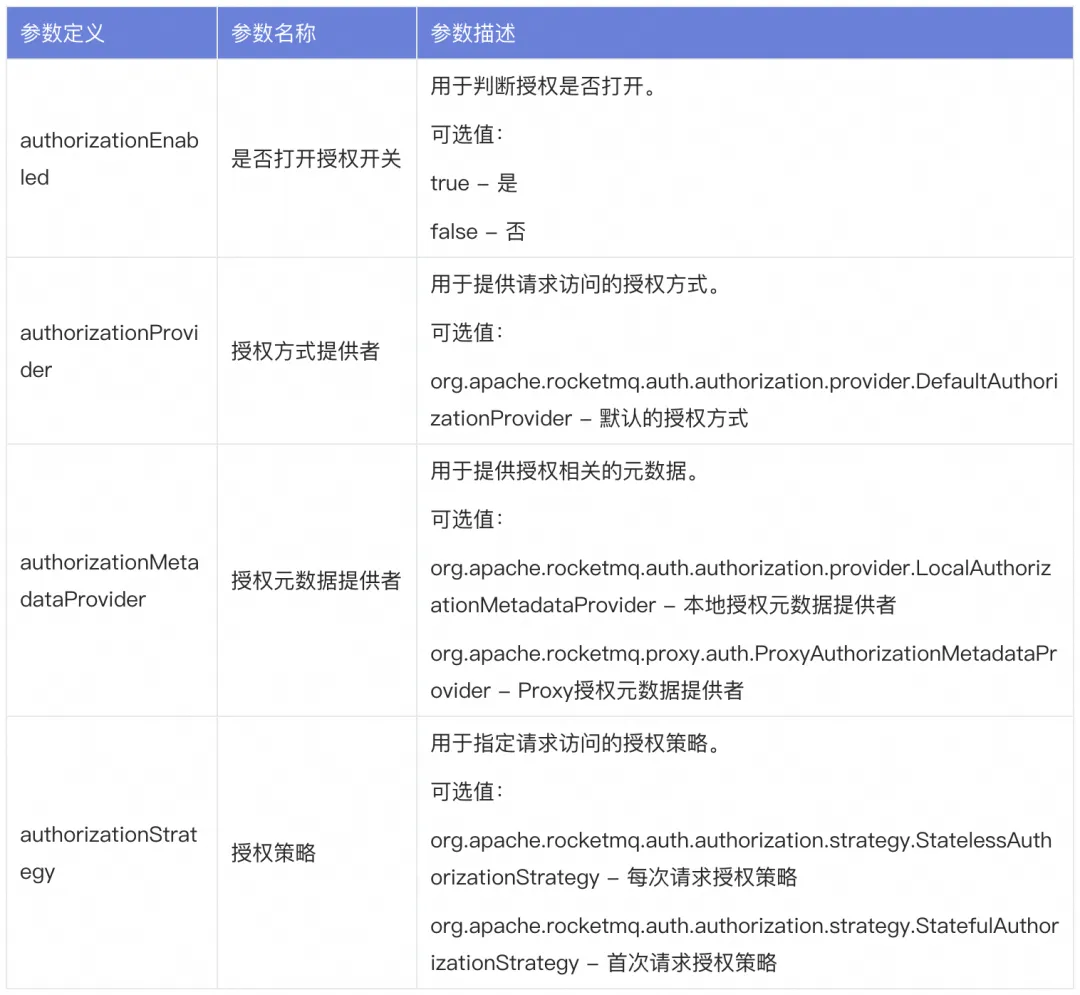Select the authorizationMetadataProvider parameter cell
This screenshot has width=1080, height=995.
tap(112, 580)
